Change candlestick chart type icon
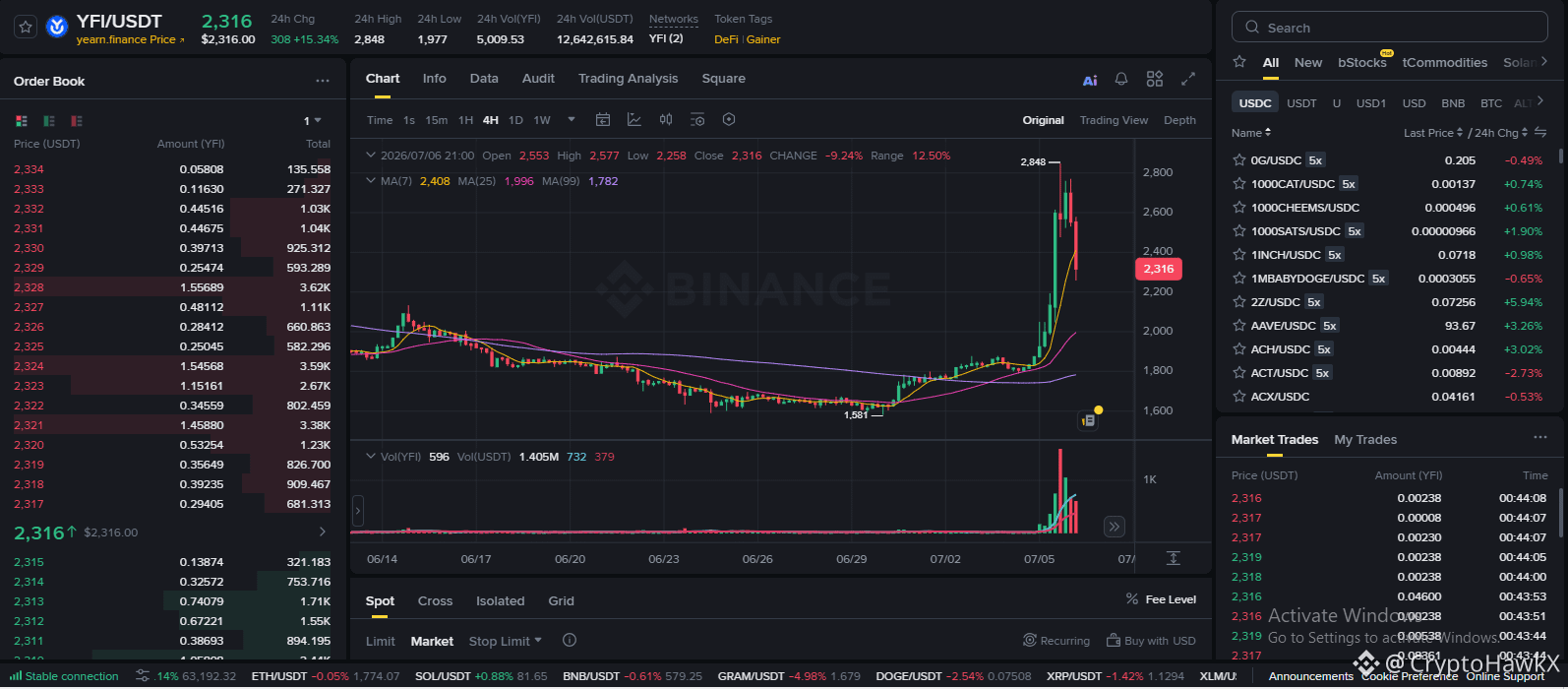This screenshot has width=1568, height=689. pyautogui.click(x=666, y=119)
